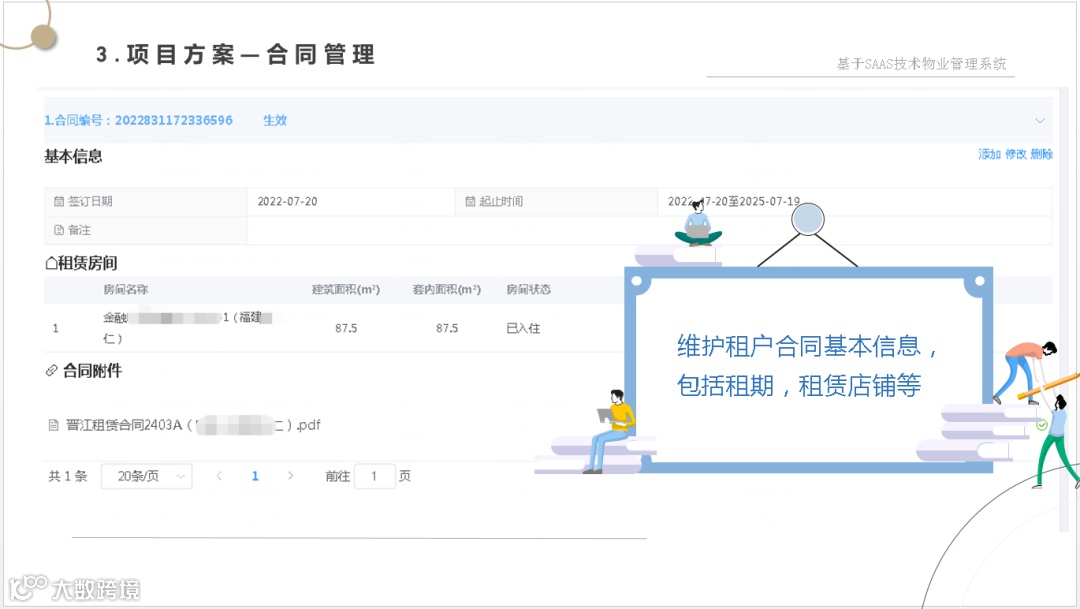This screenshot has height=609, width=1080.
Task: Click the 已入住 room status cell
Action: click(x=523, y=329)
